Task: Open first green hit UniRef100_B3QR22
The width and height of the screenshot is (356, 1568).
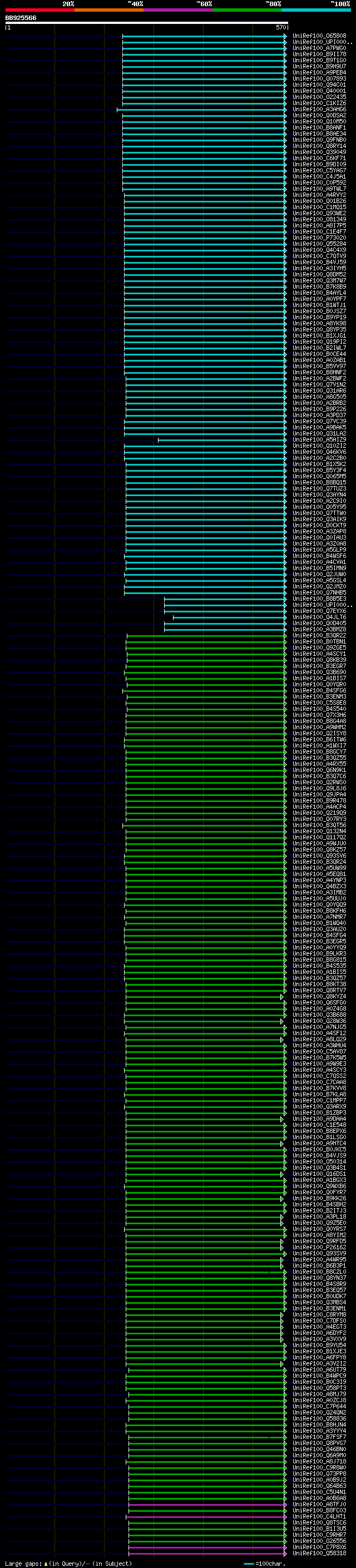Action: point(319,635)
